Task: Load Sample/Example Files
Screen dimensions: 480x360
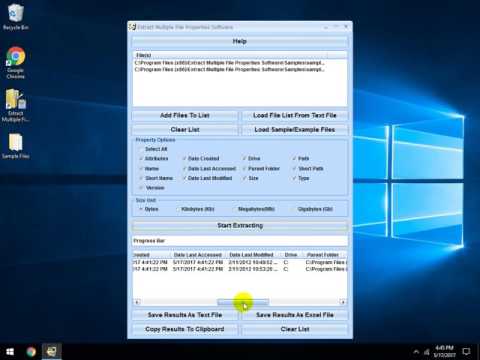Action: tap(295, 130)
